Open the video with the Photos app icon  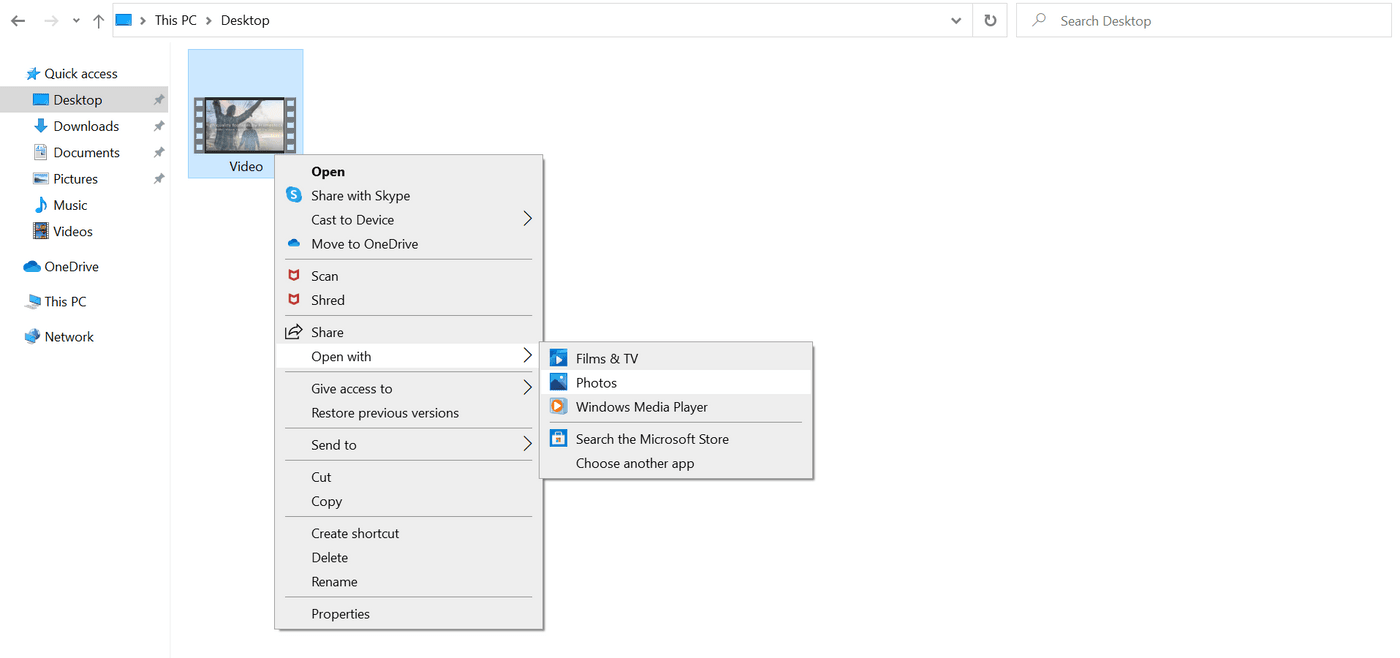(560, 382)
